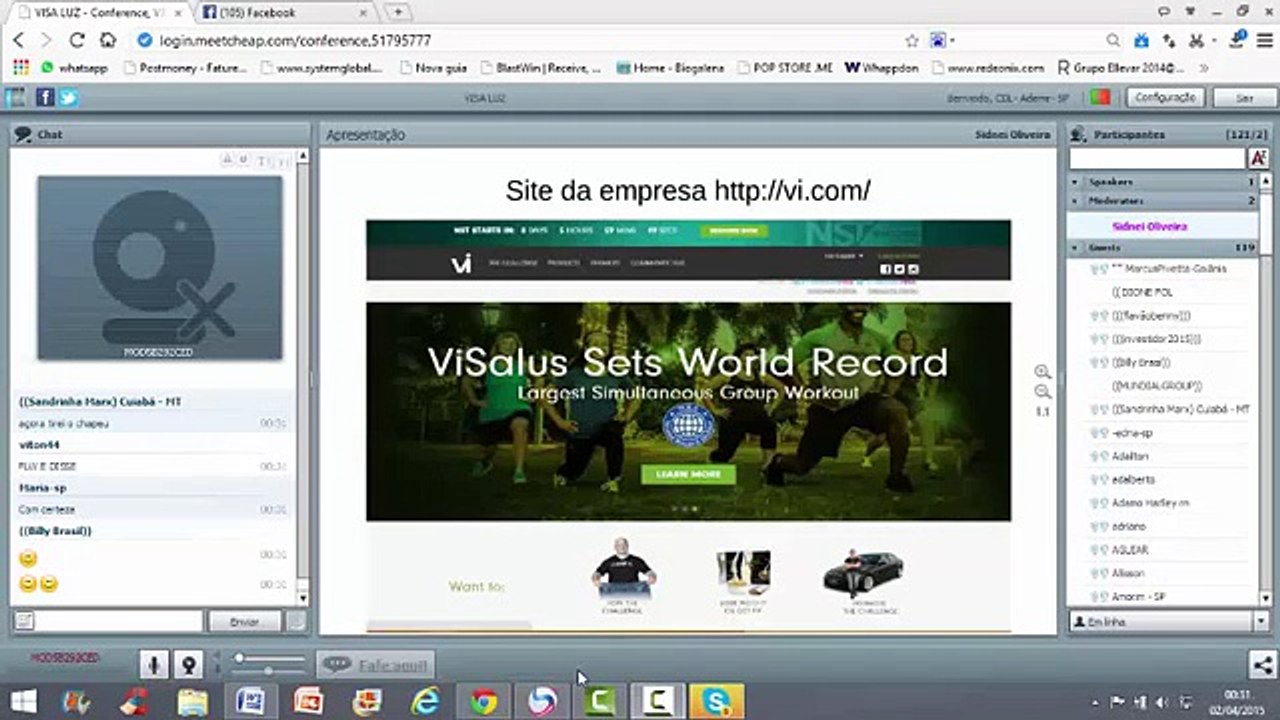Select moderator Sidnei Oliveira
The width and height of the screenshot is (1280, 720).
click(1149, 227)
